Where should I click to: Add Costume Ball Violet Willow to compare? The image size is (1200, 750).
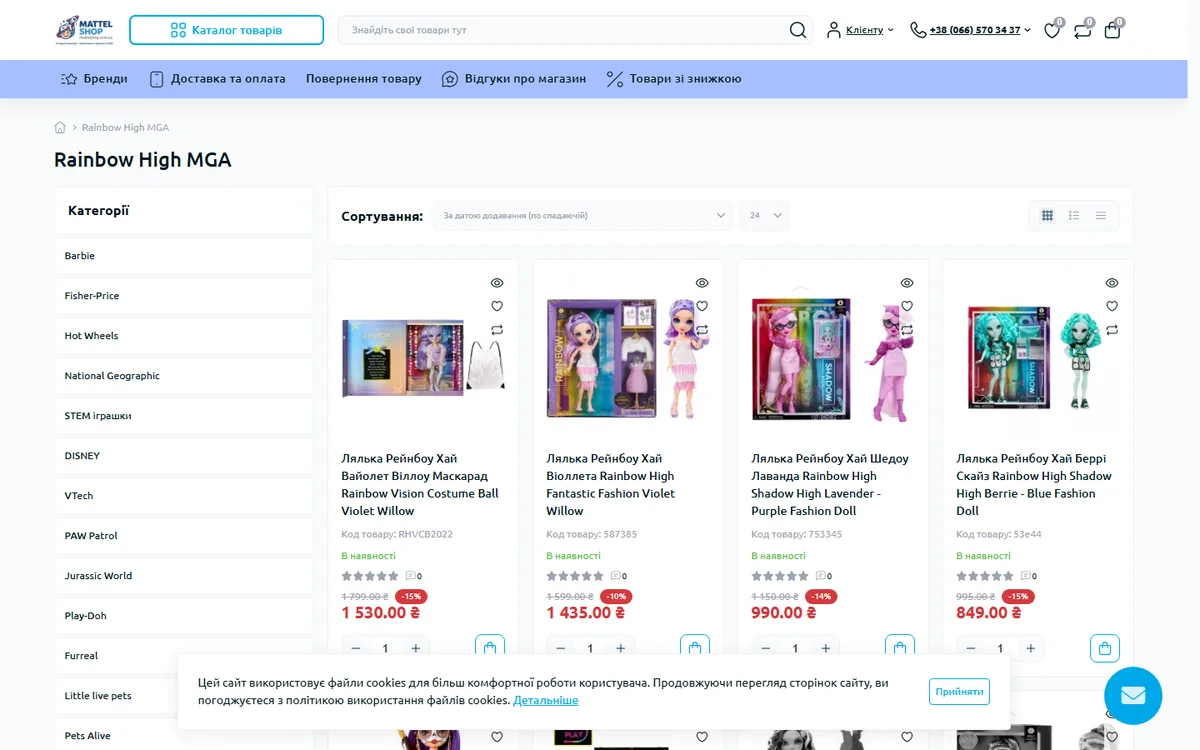[x=497, y=330]
